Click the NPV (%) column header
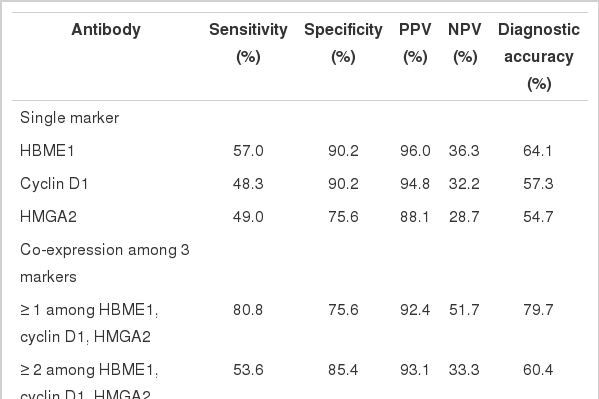The height and width of the screenshot is (399, 599). pyautogui.click(x=465, y=43)
